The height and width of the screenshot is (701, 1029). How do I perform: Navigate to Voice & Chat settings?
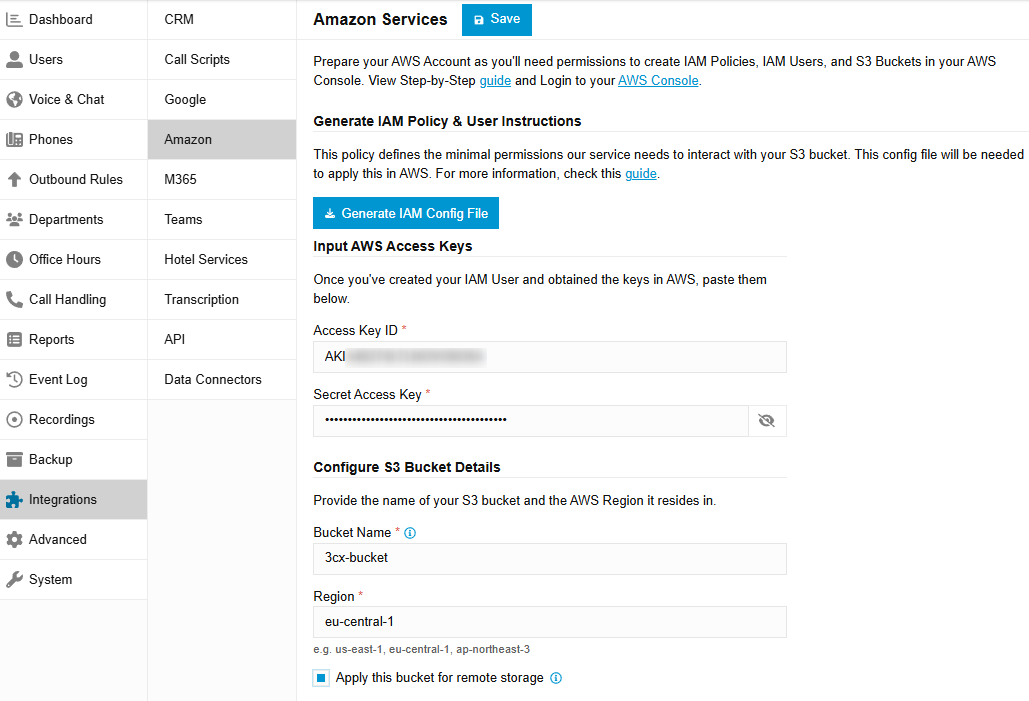[74, 100]
